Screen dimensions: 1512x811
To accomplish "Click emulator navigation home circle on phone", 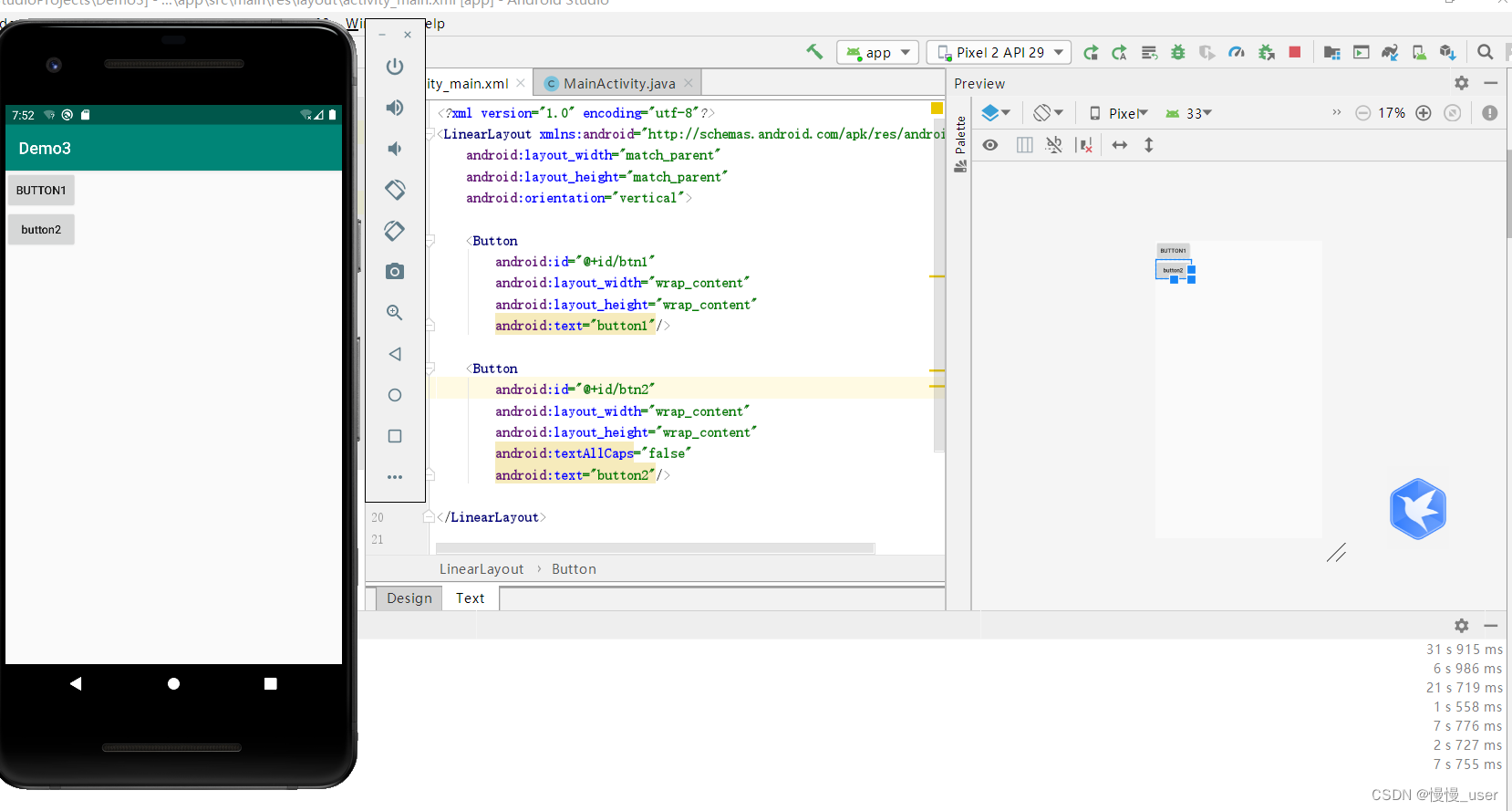I will click(173, 683).
